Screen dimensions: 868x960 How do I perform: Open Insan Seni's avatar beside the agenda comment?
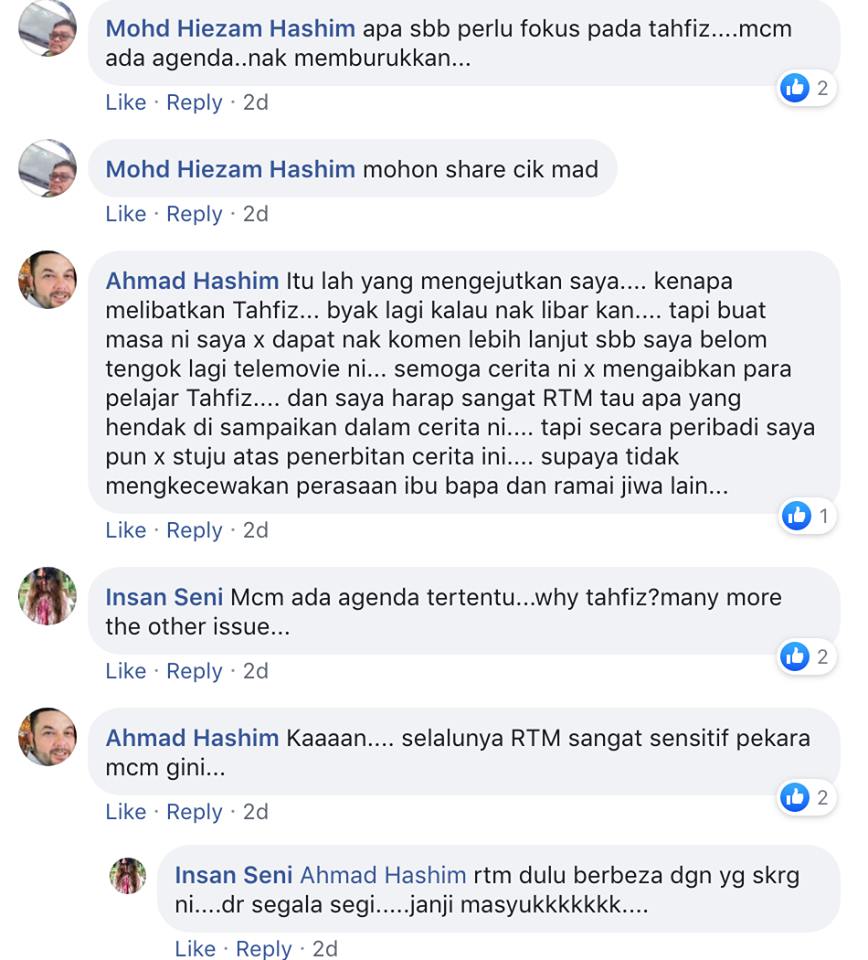click(48, 596)
